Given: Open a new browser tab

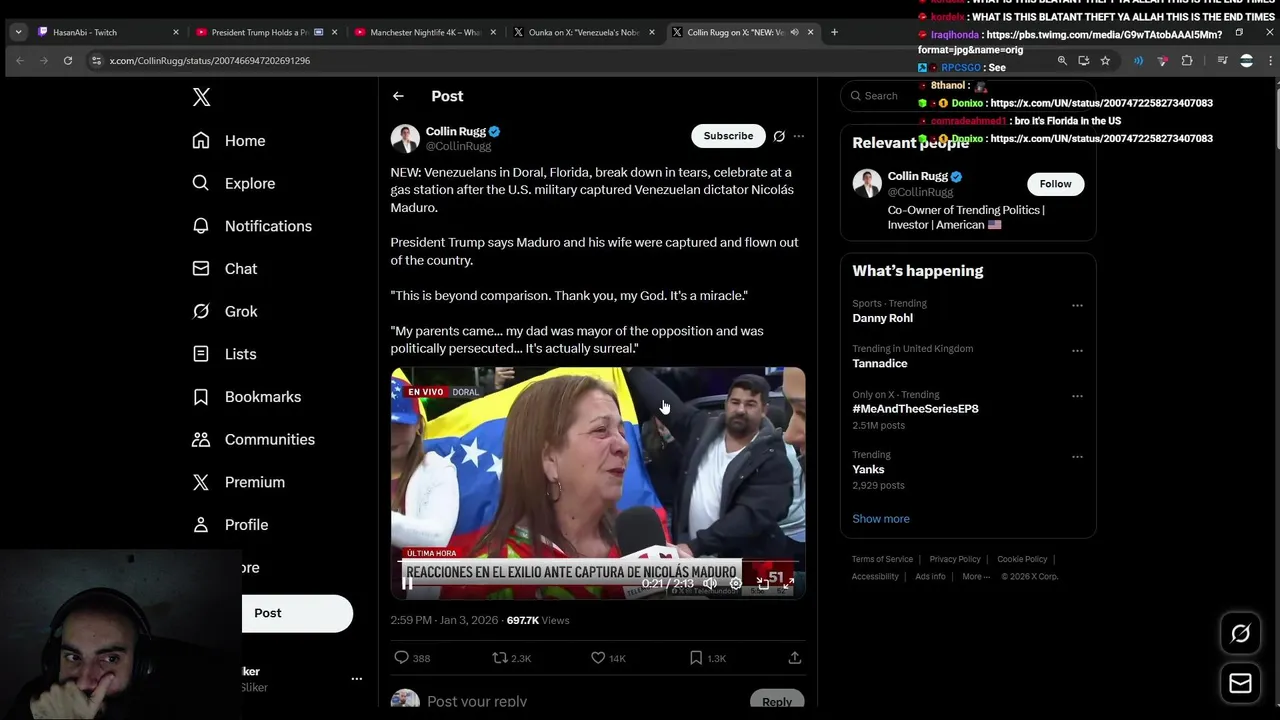Looking at the screenshot, I should click(834, 32).
